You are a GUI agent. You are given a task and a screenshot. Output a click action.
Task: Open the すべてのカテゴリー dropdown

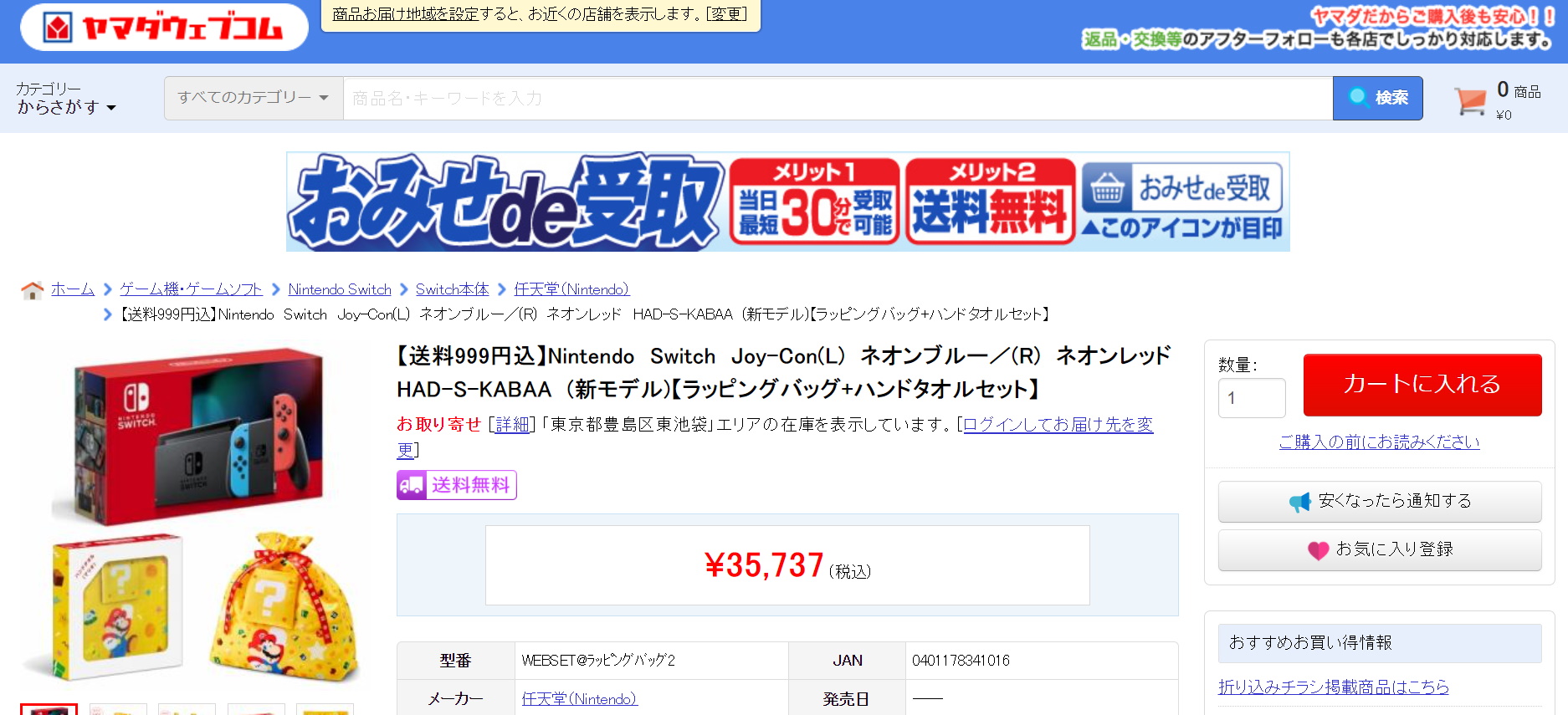[x=254, y=98]
